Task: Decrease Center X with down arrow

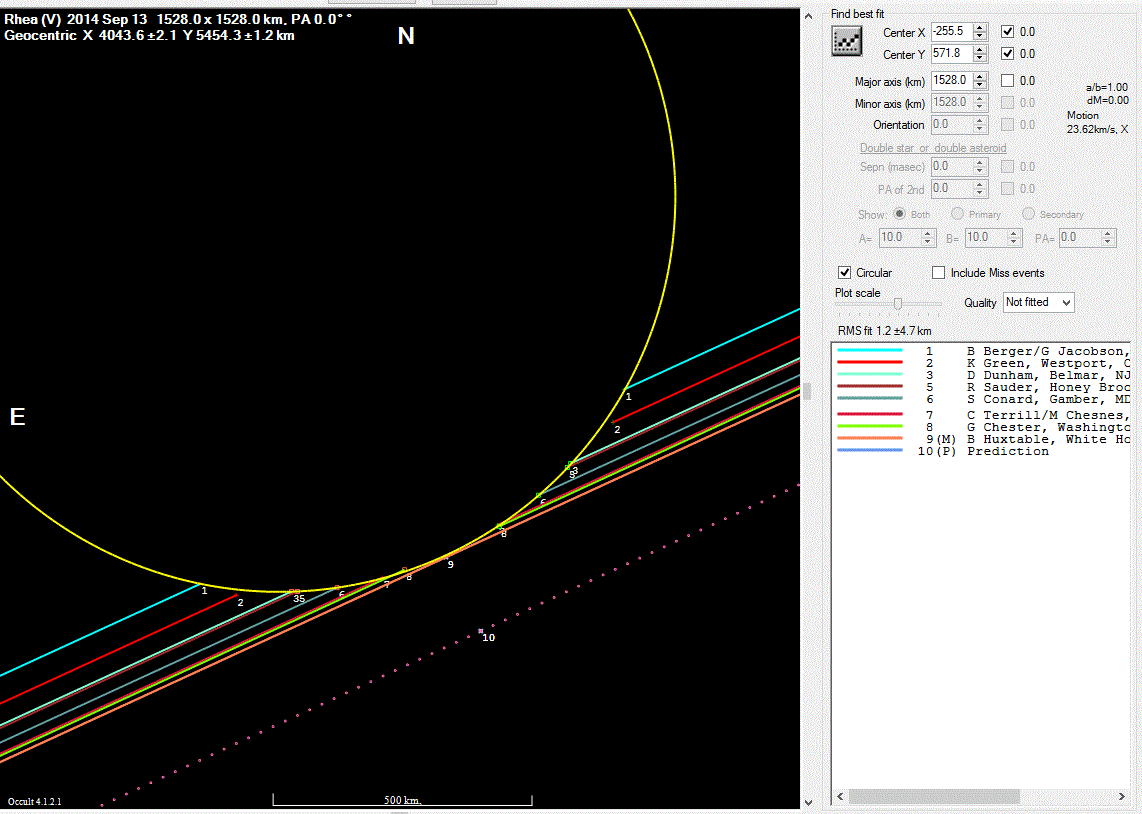Action: (980, 36)
